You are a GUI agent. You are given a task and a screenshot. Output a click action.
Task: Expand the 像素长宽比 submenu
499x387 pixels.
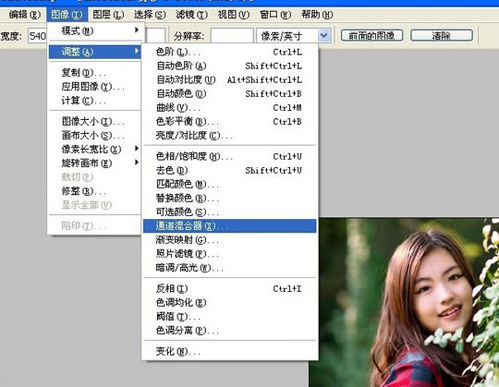click(95, 149)
